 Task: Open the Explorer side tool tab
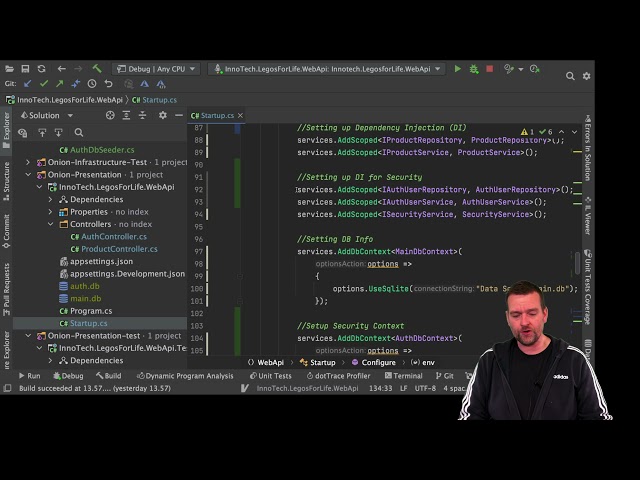pos(7,130)
